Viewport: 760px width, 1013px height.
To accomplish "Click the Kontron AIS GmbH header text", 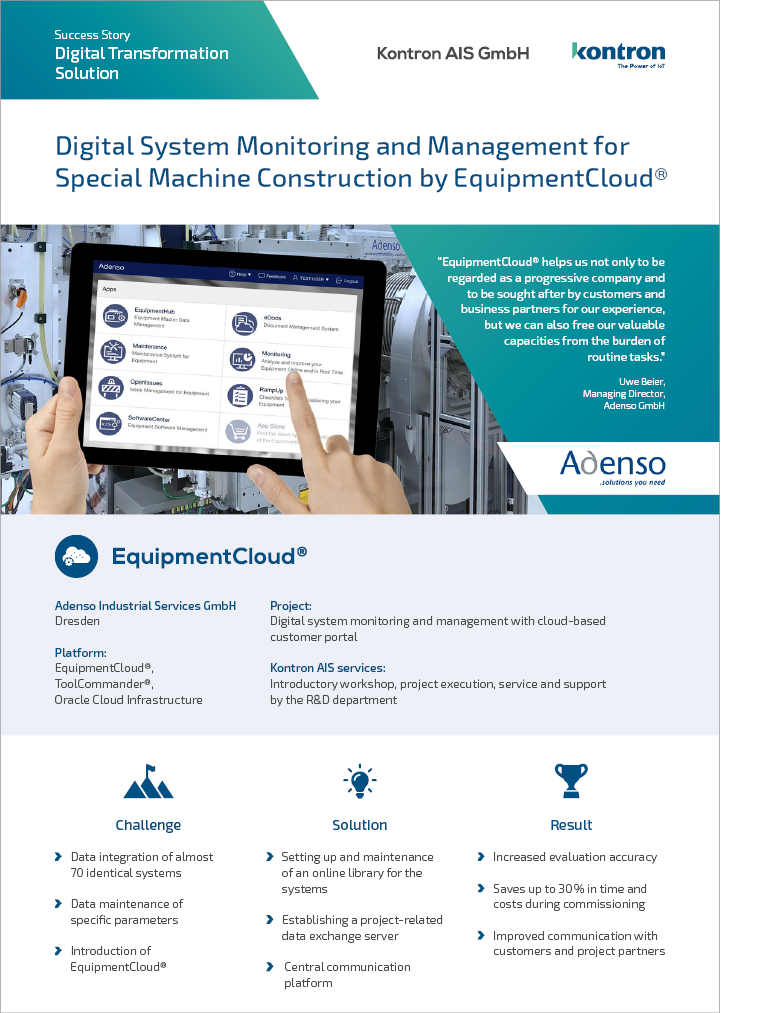I will pos(452,53).
